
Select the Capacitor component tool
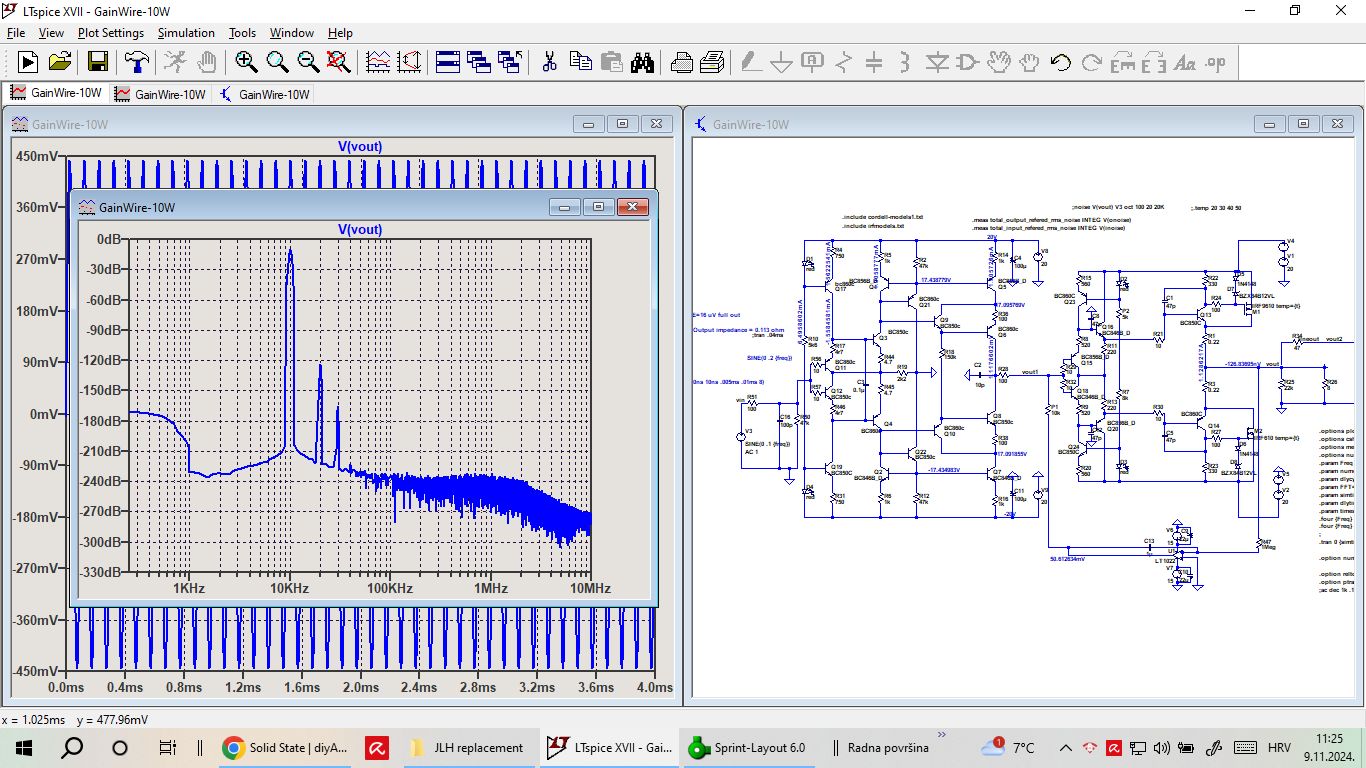click(x=874, y=62)
